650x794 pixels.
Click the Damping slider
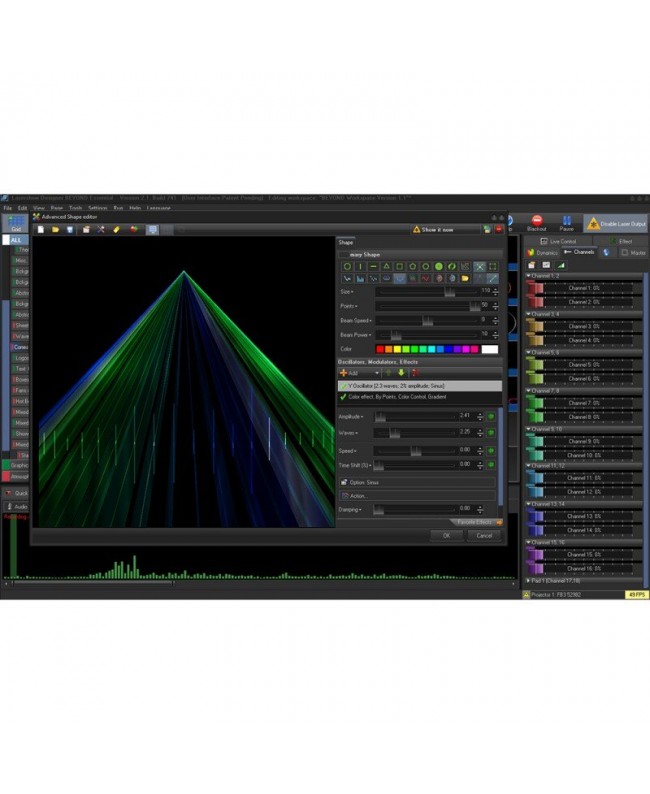coord(415,510)
